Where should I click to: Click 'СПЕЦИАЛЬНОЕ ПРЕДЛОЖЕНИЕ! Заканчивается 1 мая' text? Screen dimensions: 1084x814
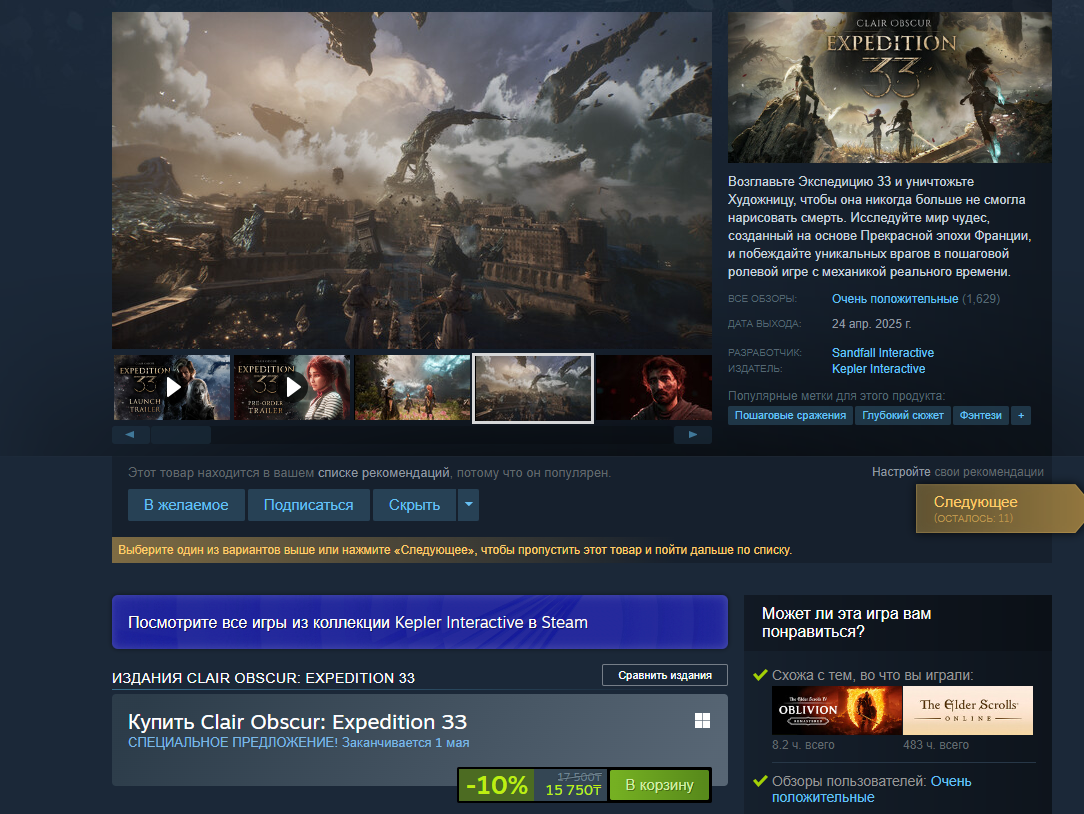[299, 743]
